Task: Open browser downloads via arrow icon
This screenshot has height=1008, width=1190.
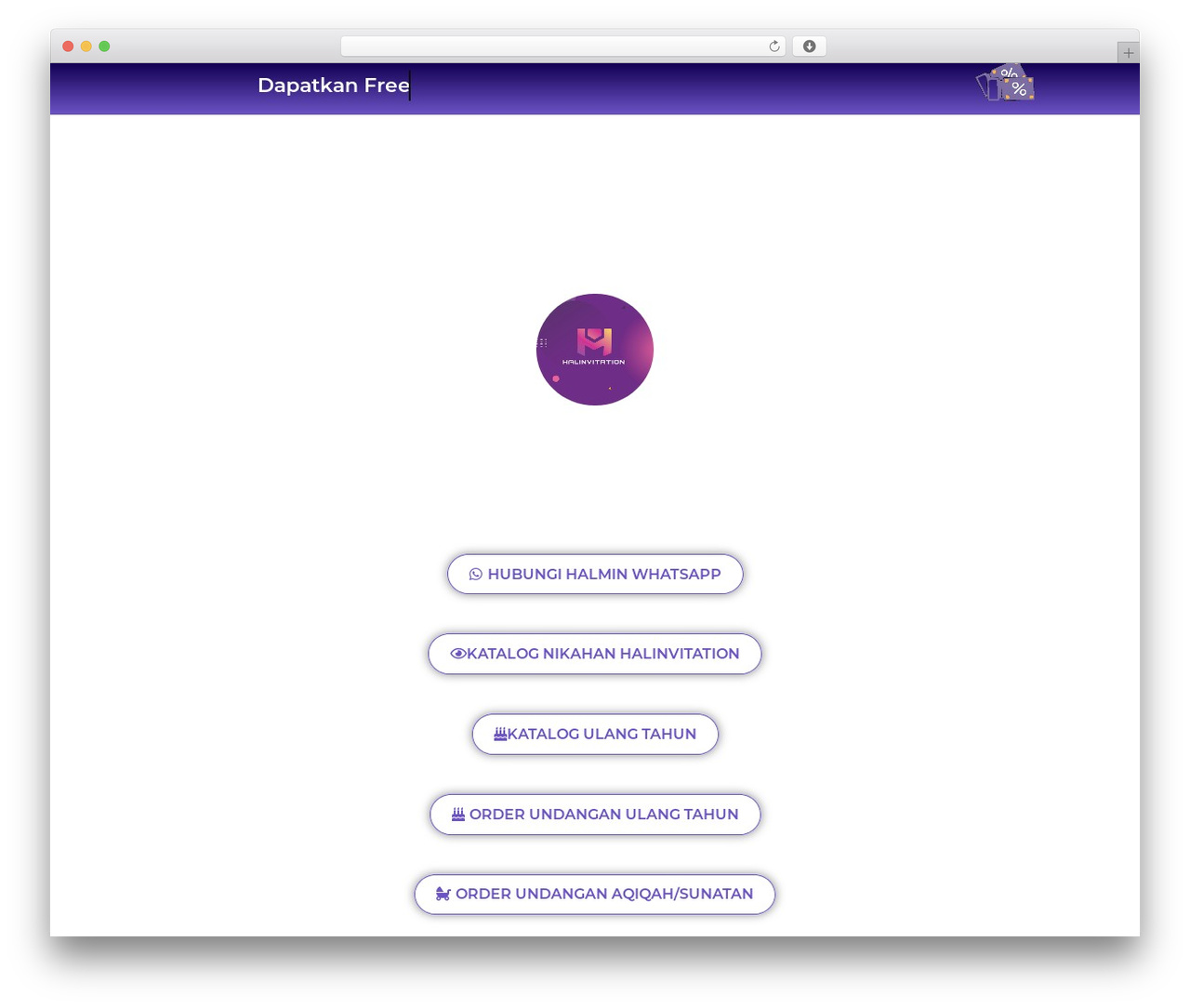Action: [x=809, y=46]
